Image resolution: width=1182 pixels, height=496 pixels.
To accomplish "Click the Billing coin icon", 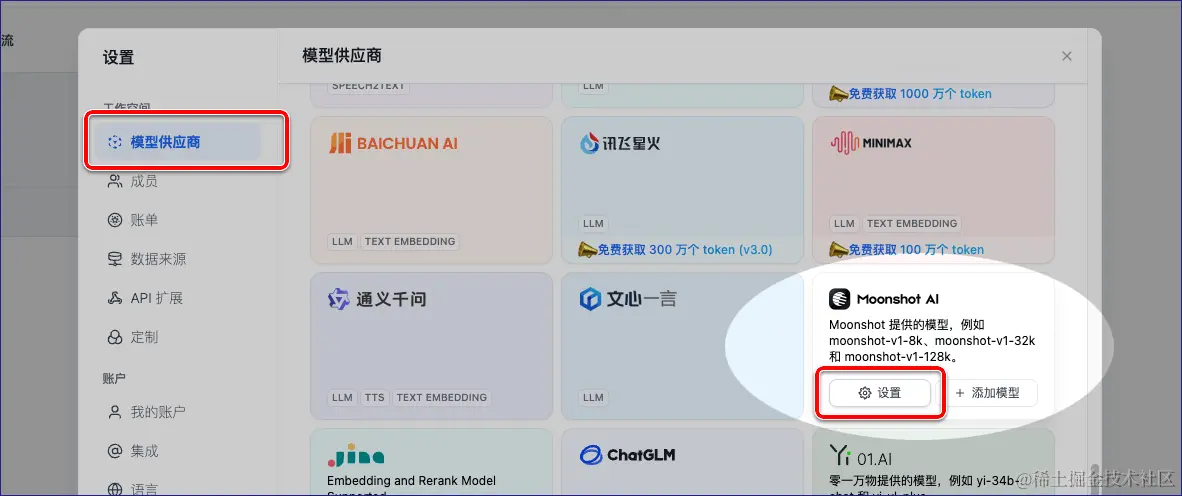I will click(x=115, y=220).
